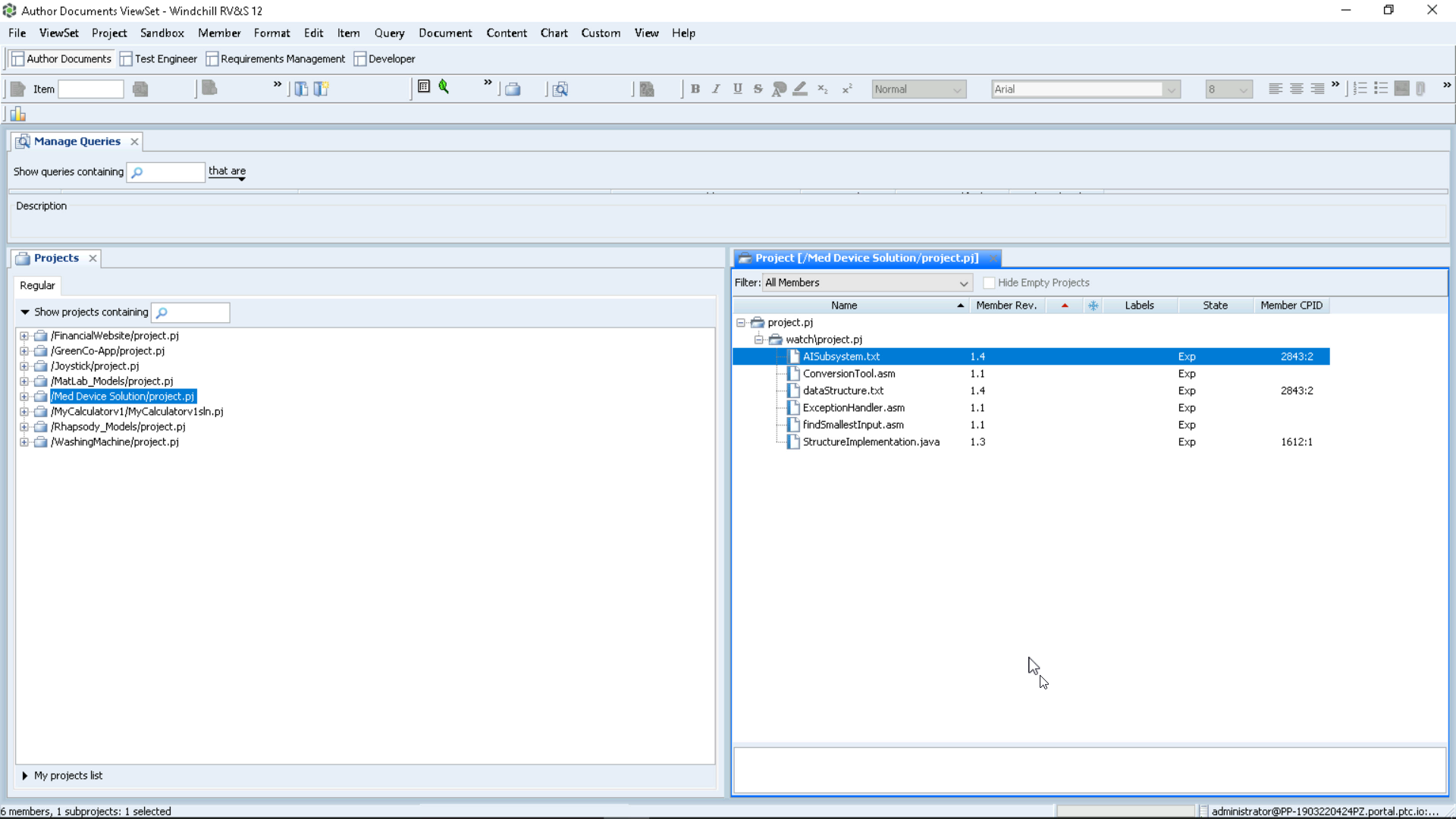
Task: Apply superscript formatting
Action: pyautogui.click(x=847, y=89)
